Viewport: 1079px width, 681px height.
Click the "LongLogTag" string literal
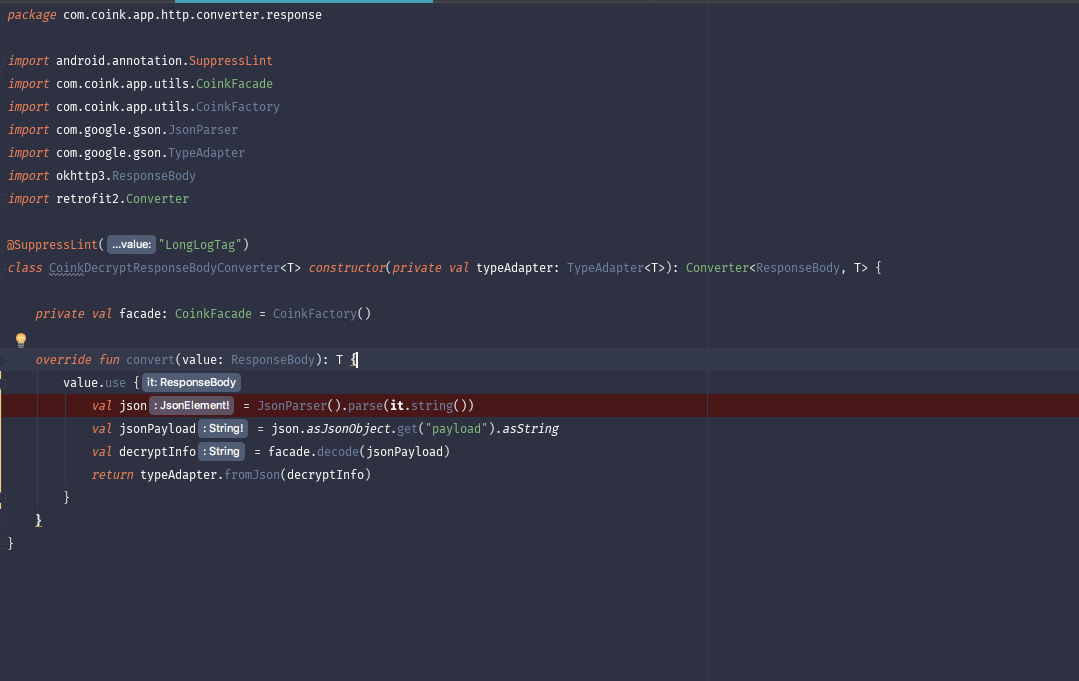tap(203, 244)
